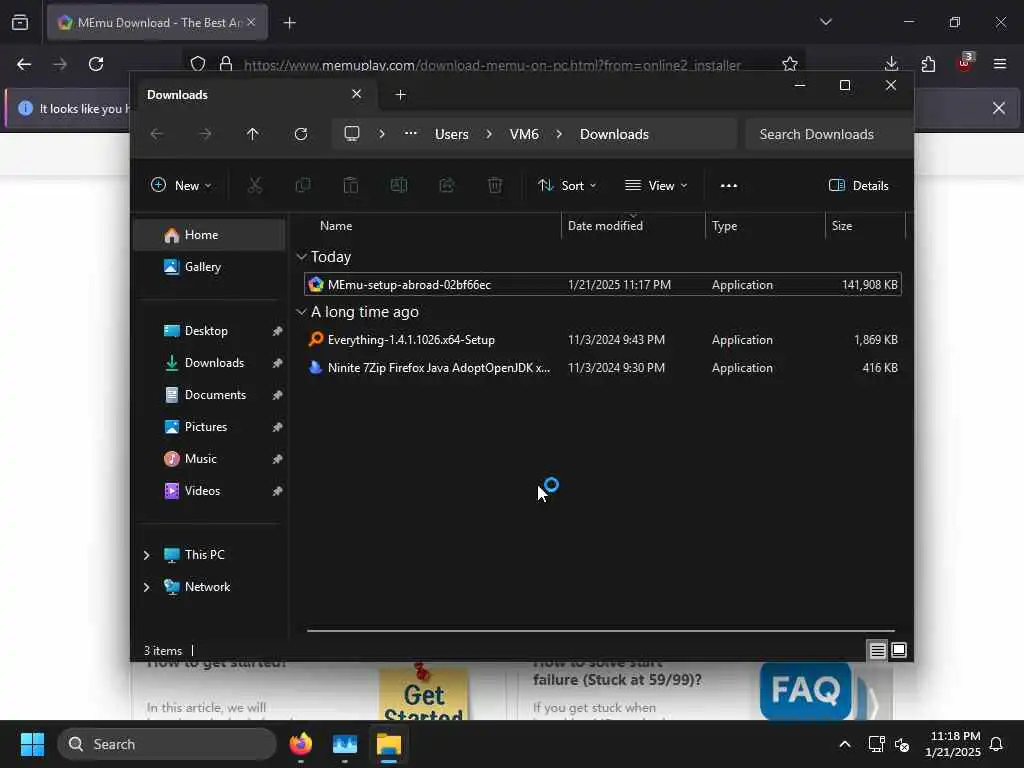Add a new Explorer tab with plus button
The height and width of the screenshot is (768, 1024).
point(401,95)
